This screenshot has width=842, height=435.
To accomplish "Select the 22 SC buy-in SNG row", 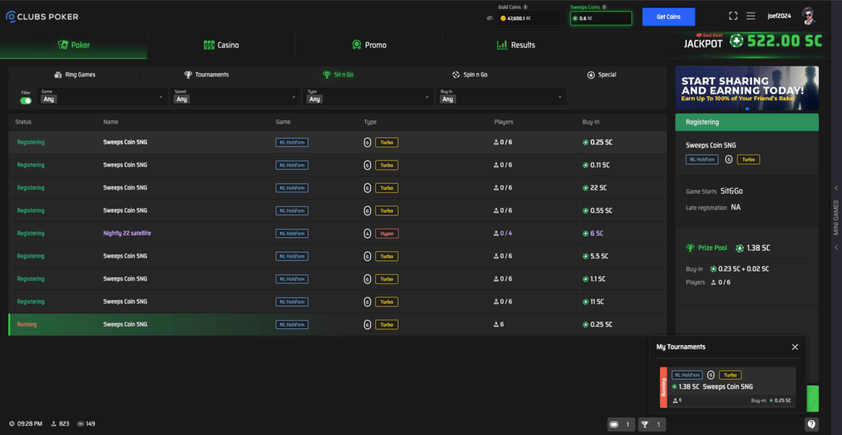I will [x=337, y=188].
